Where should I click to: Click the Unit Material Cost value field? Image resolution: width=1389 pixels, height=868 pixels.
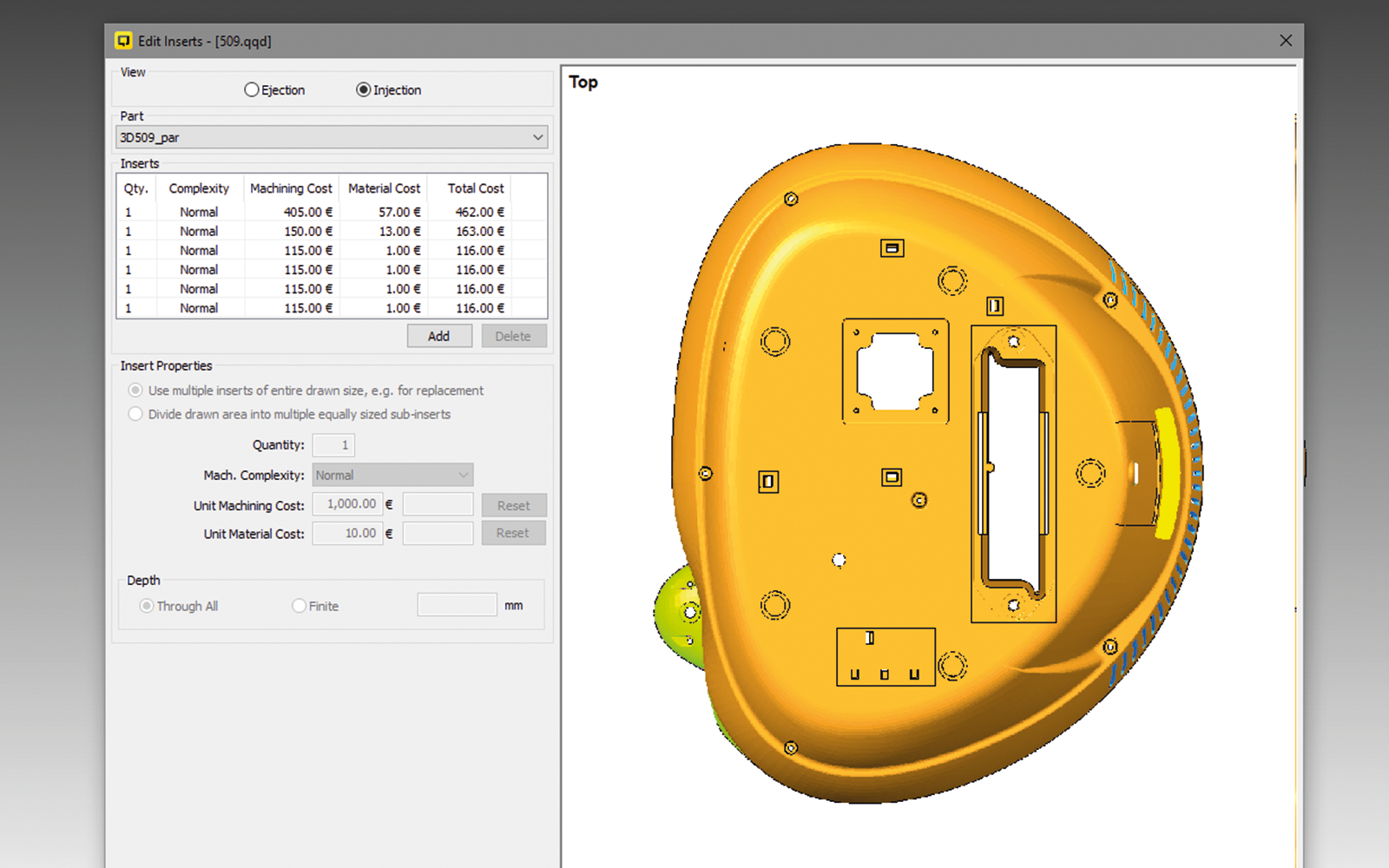(x=347, y=533)
